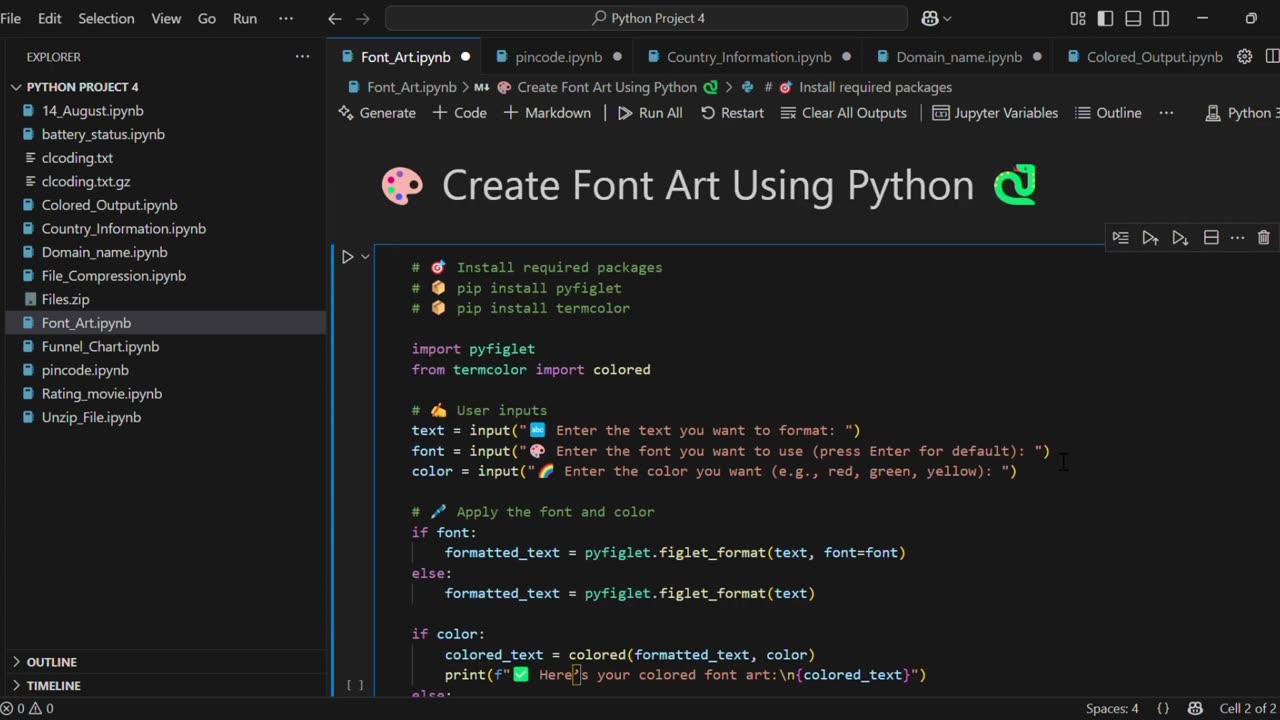The image size is (1280, 720).
Task: Click language mode braces in status bar
Action: (x=1163, y=708)
